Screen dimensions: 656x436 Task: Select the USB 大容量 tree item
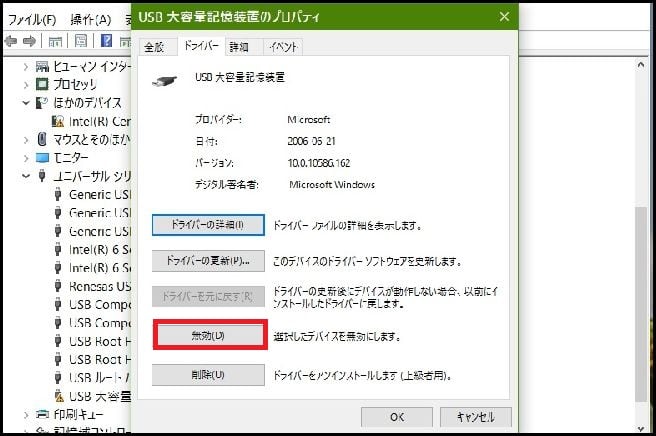(x=100, y=396)
